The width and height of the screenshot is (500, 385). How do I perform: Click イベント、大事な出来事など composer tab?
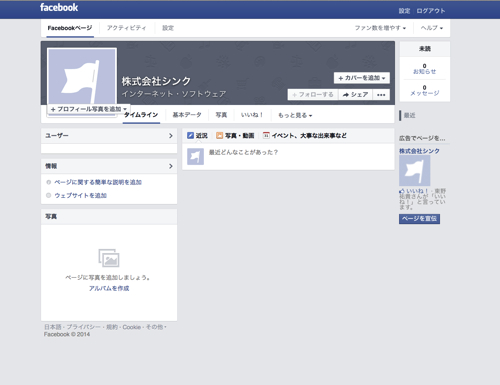pos(305,135)
